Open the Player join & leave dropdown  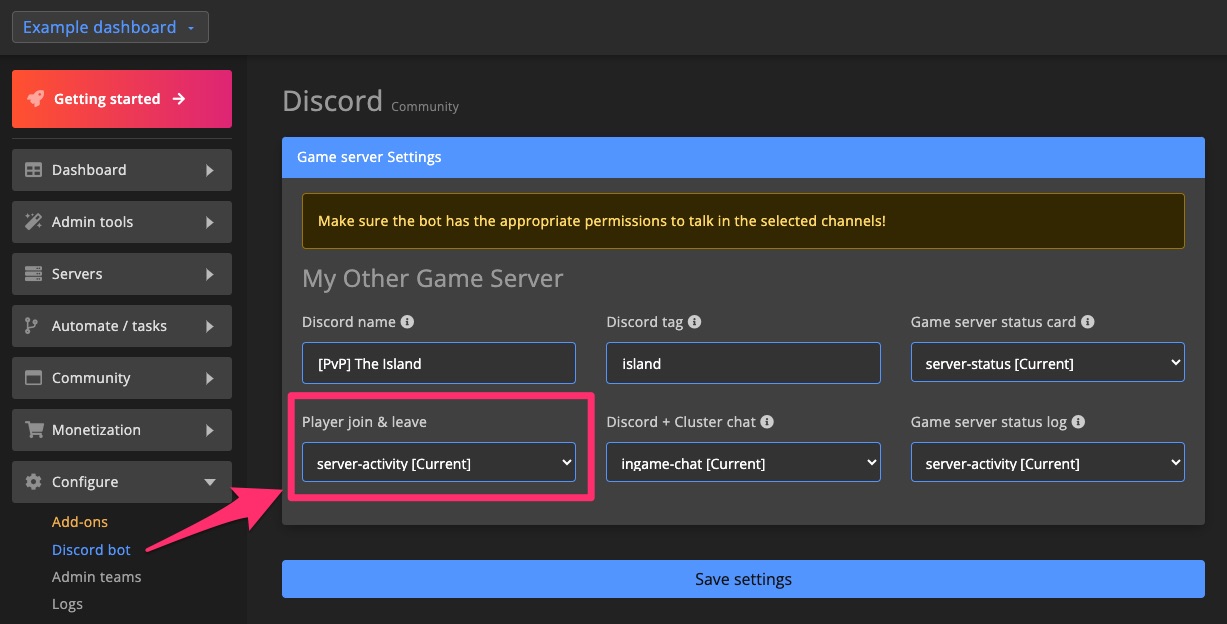(438, 462)
